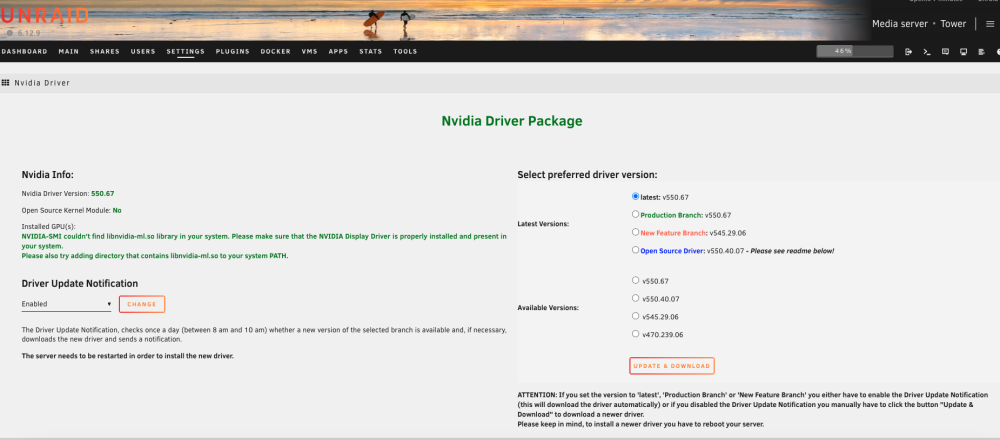Click the Logout icon in the top bar

coord(908,52)
